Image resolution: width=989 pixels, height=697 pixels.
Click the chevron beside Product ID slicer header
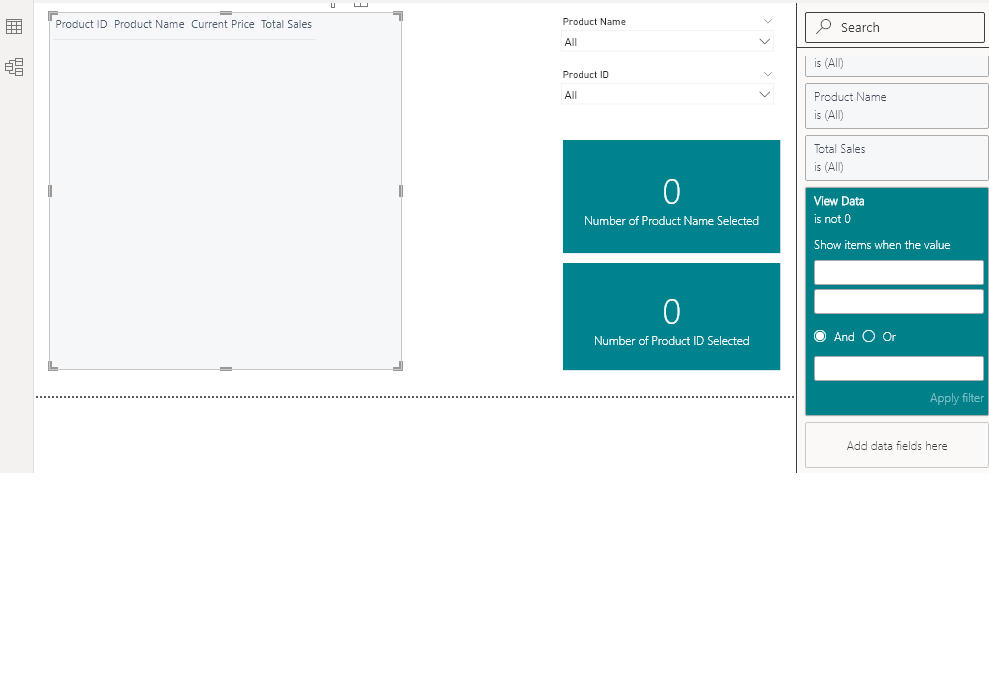point(768,74)
